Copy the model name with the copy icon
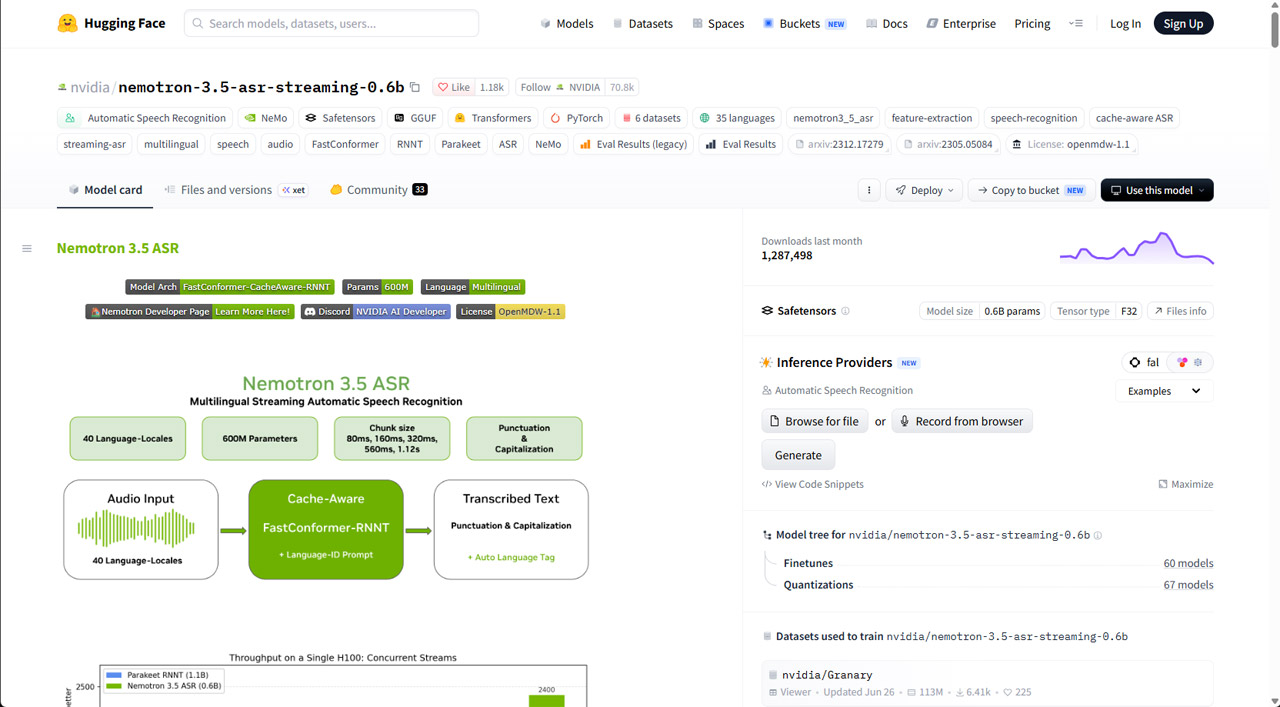The width and height of the screenshot is (1280, 707). pos(415,87)
